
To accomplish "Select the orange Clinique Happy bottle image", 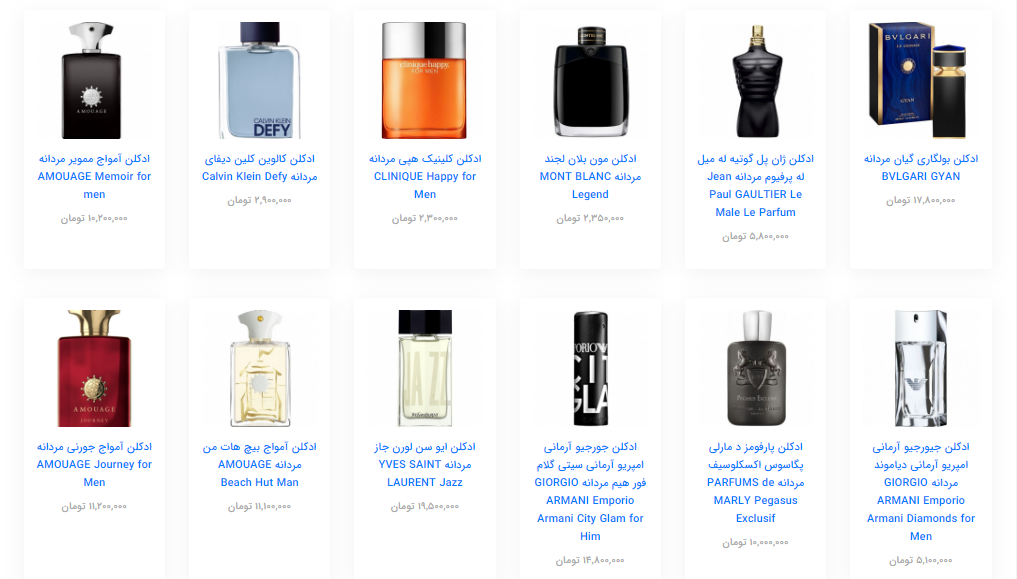I will tap(425, 80).
